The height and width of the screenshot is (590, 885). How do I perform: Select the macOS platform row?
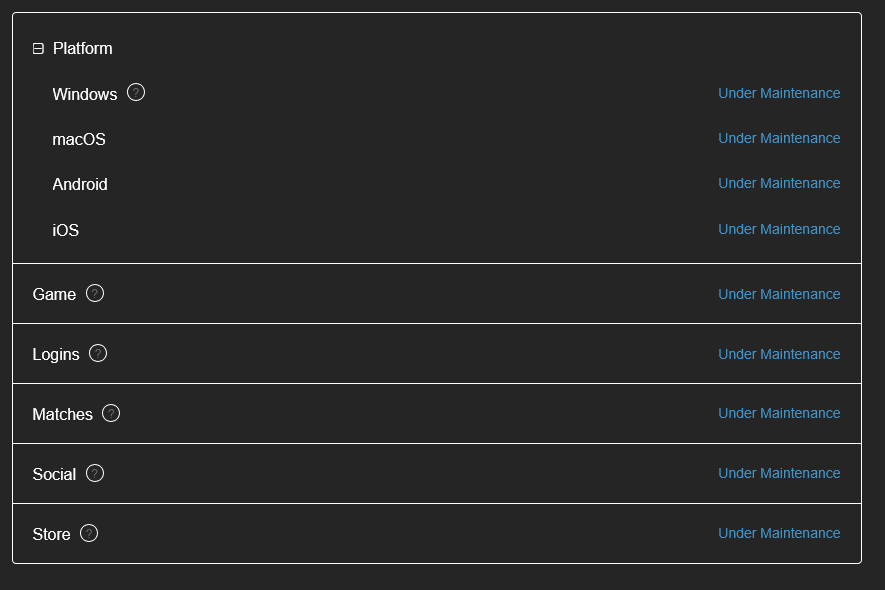79,139
